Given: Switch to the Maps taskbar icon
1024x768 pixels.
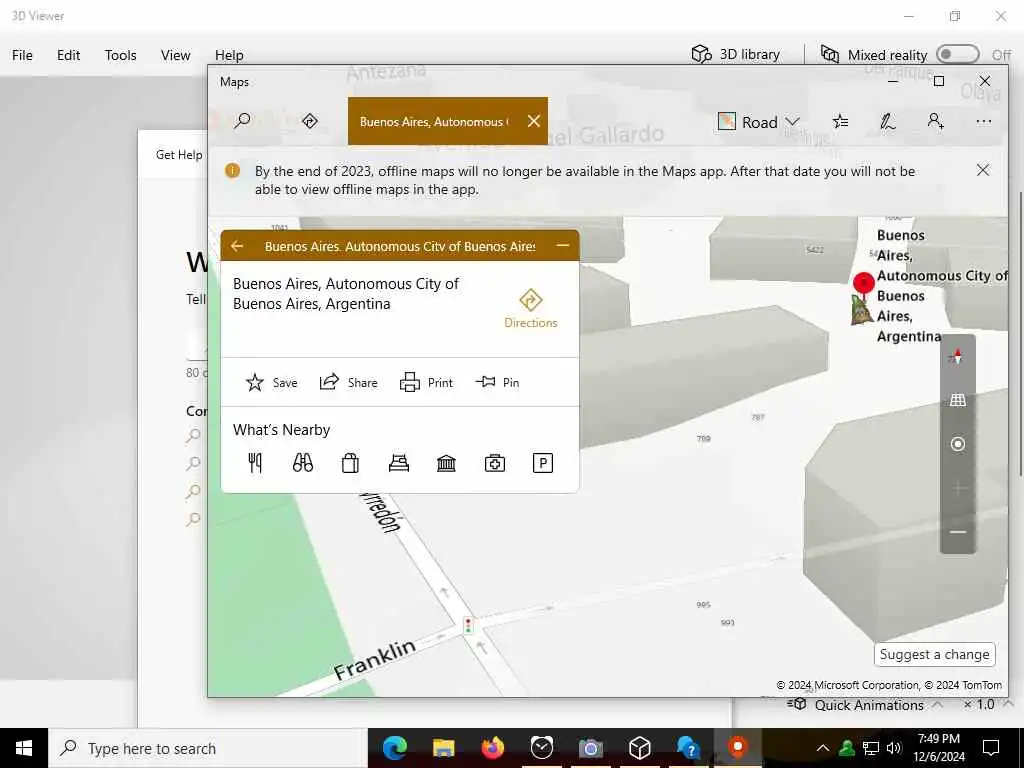Looking at the screenshot, I should 737,748.
